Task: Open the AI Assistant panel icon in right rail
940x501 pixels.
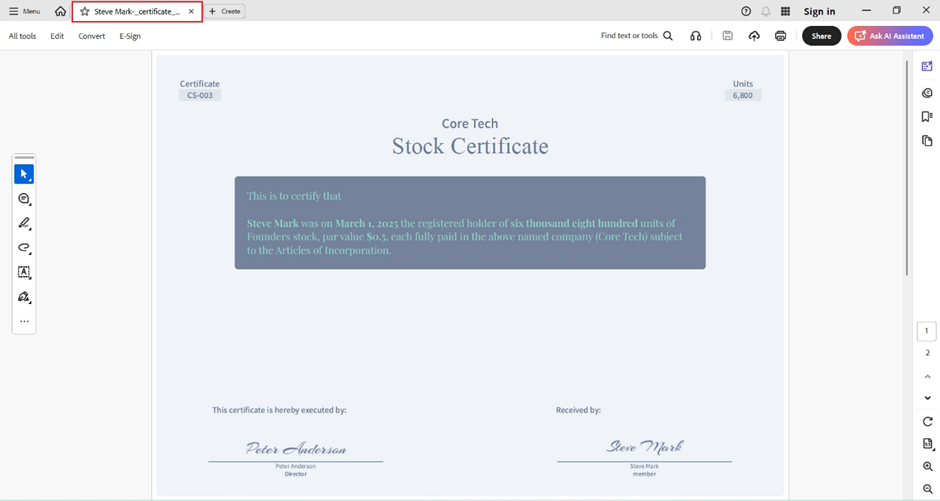Action: [927, 67]
